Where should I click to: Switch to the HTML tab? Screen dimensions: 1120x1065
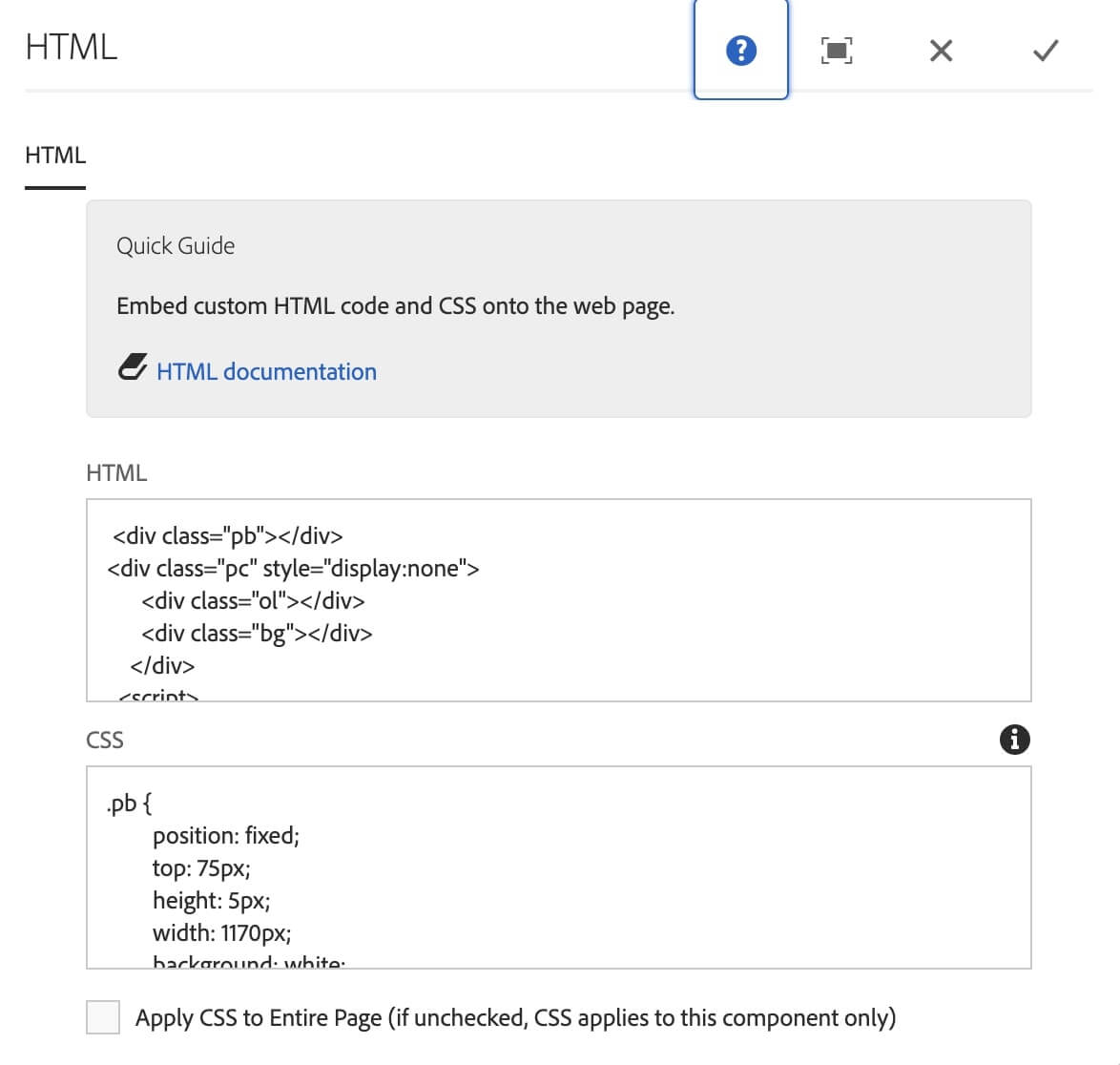55,156
